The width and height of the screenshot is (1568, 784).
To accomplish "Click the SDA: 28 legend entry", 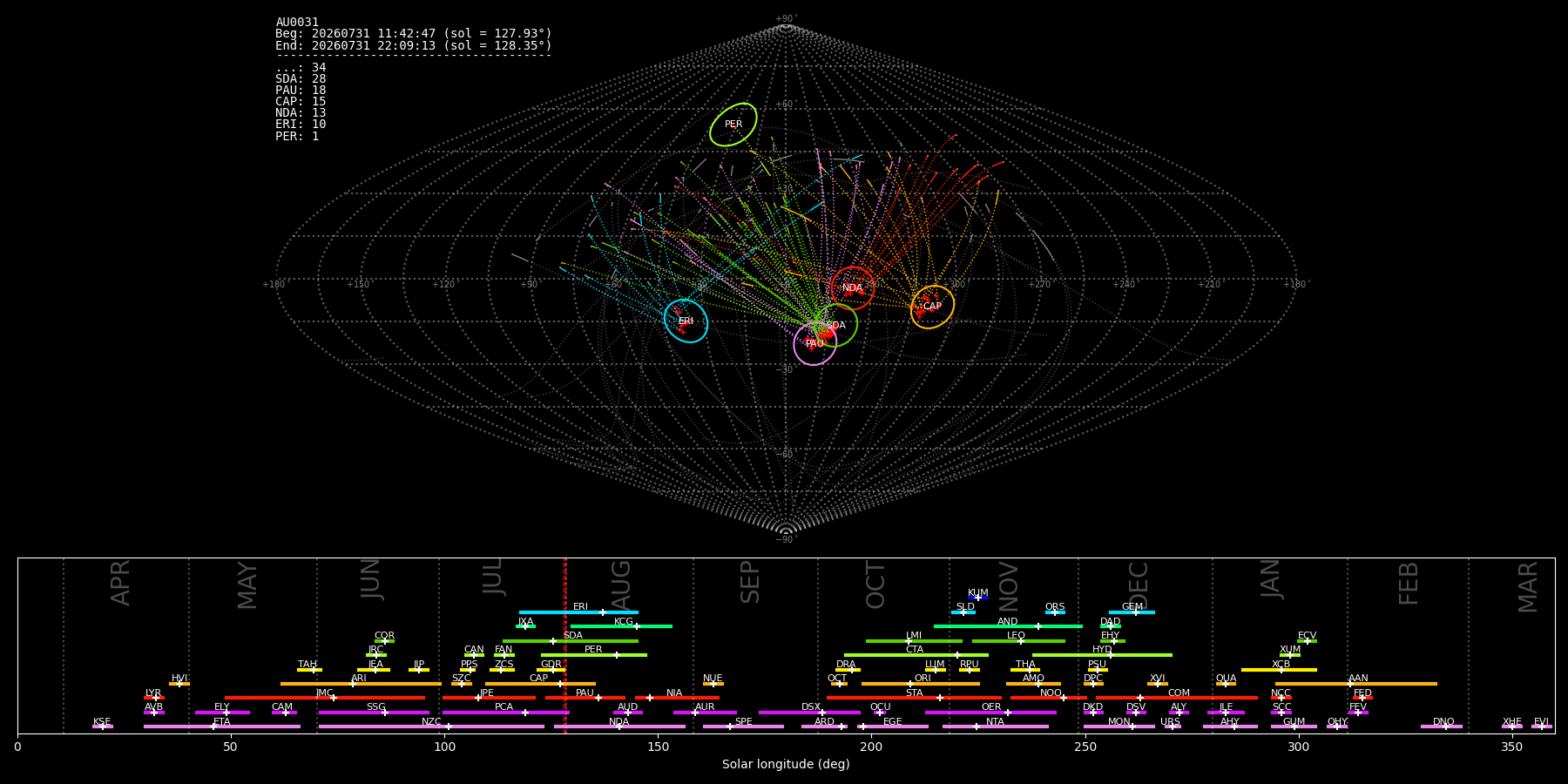I will coord(301,79).
